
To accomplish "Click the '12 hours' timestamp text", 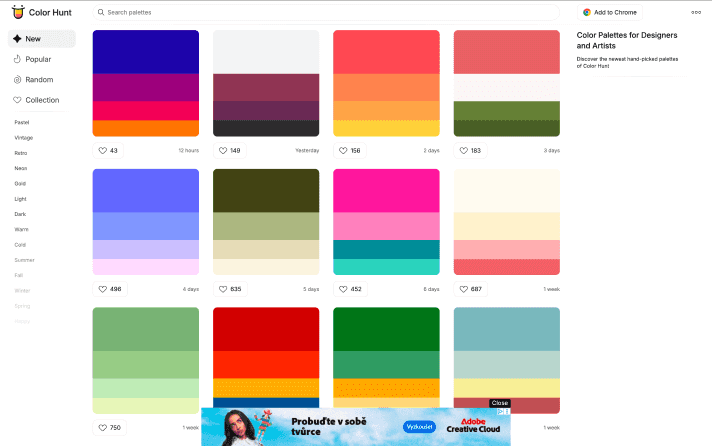I will tap(188, 150).
